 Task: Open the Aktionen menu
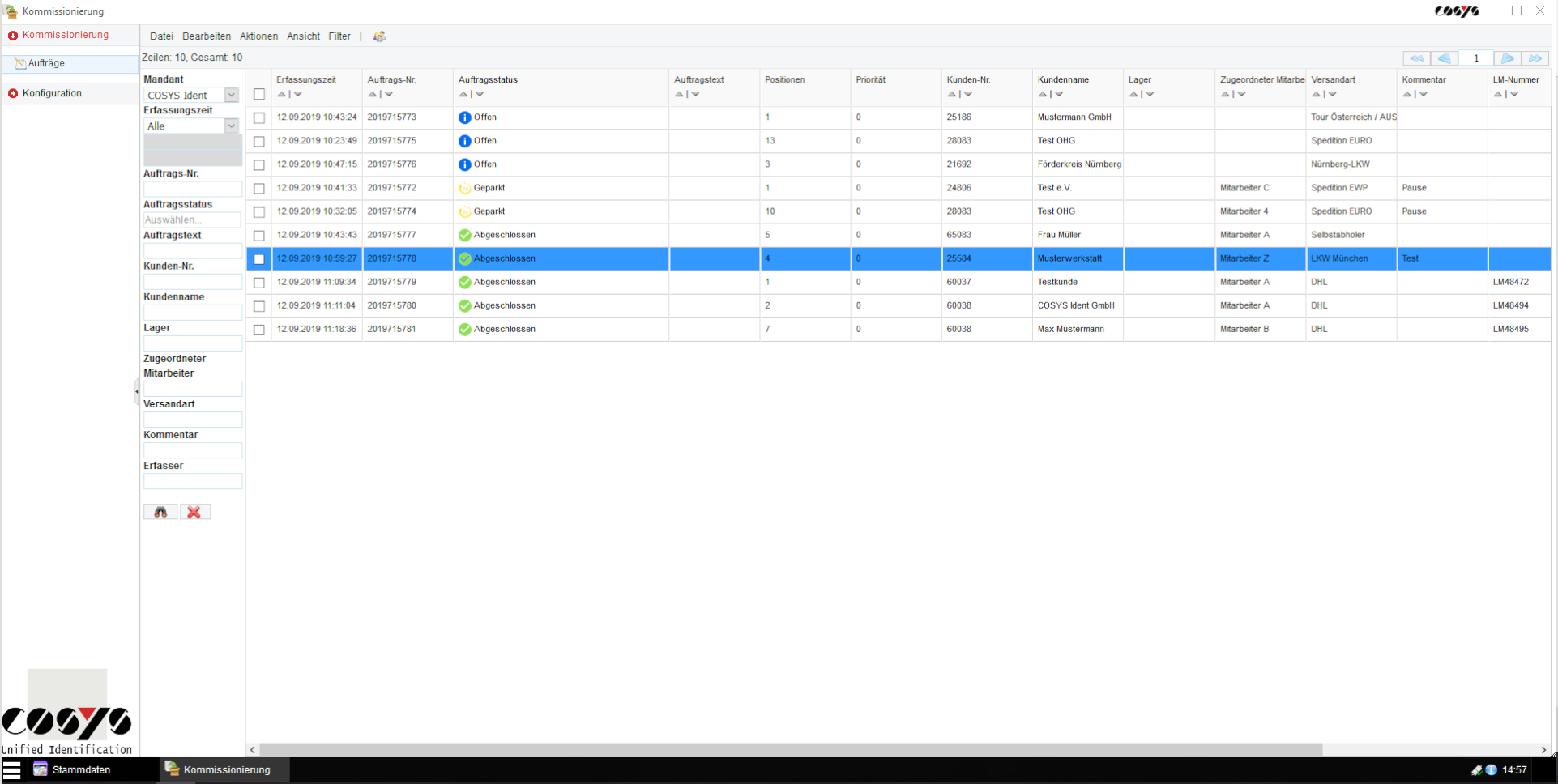[x=258, y=36]
